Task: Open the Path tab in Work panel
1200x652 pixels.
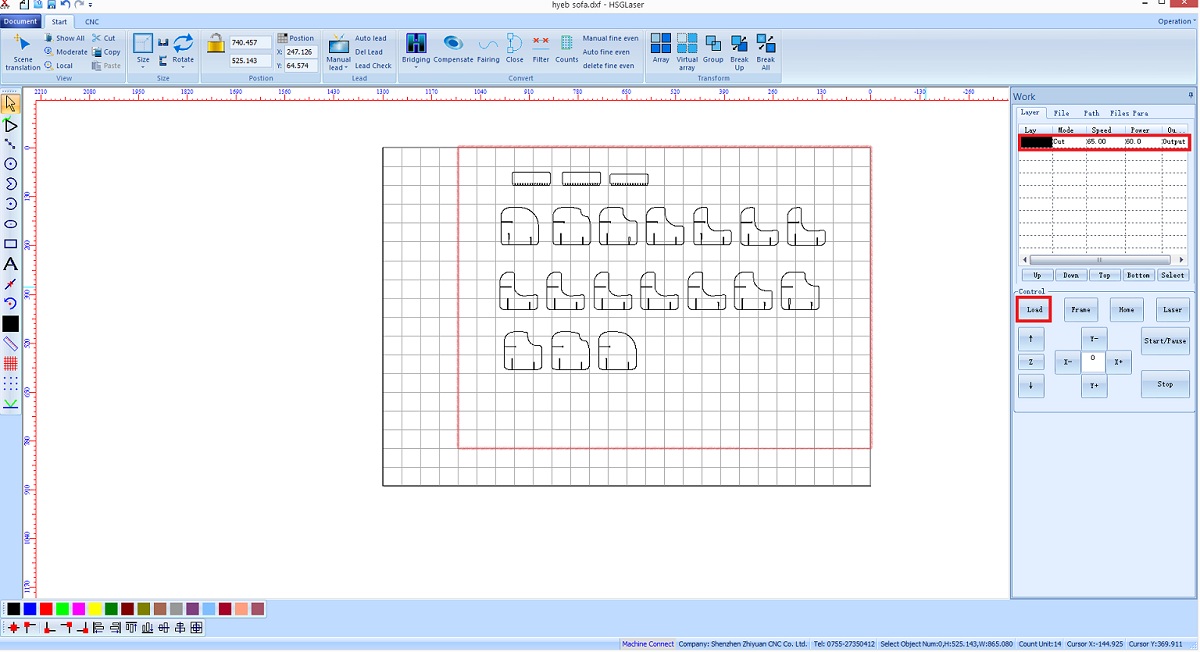Action: (x=1091, y=113)
